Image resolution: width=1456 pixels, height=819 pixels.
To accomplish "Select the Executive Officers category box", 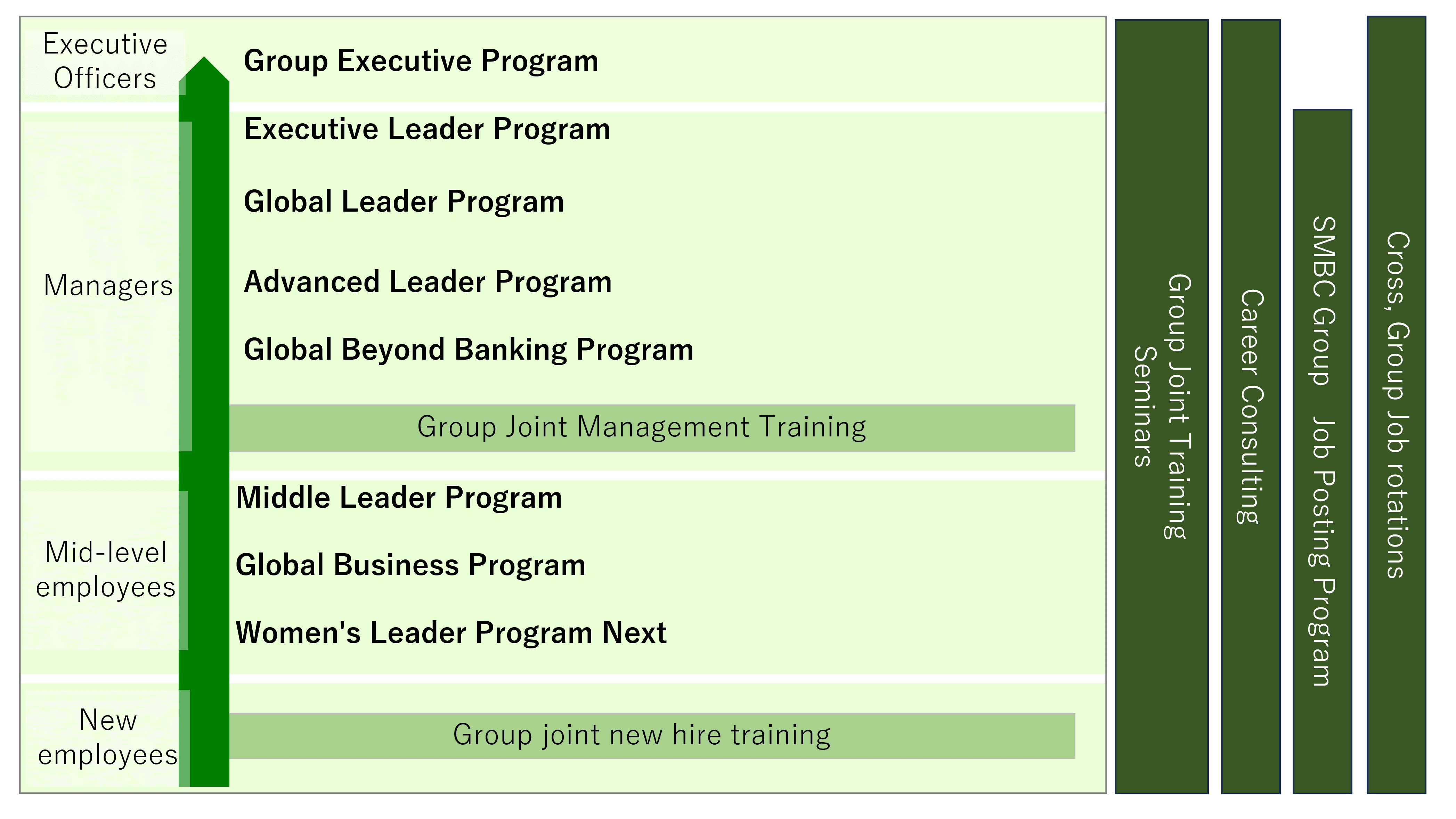I will click(105, 62).
